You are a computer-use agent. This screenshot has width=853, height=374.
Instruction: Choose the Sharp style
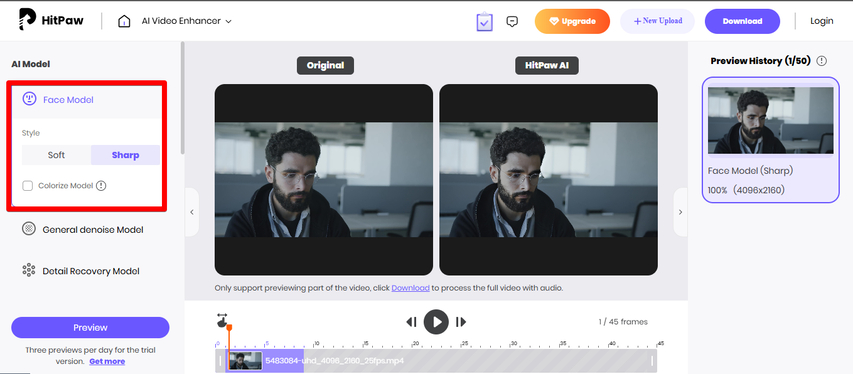[125, 155]
